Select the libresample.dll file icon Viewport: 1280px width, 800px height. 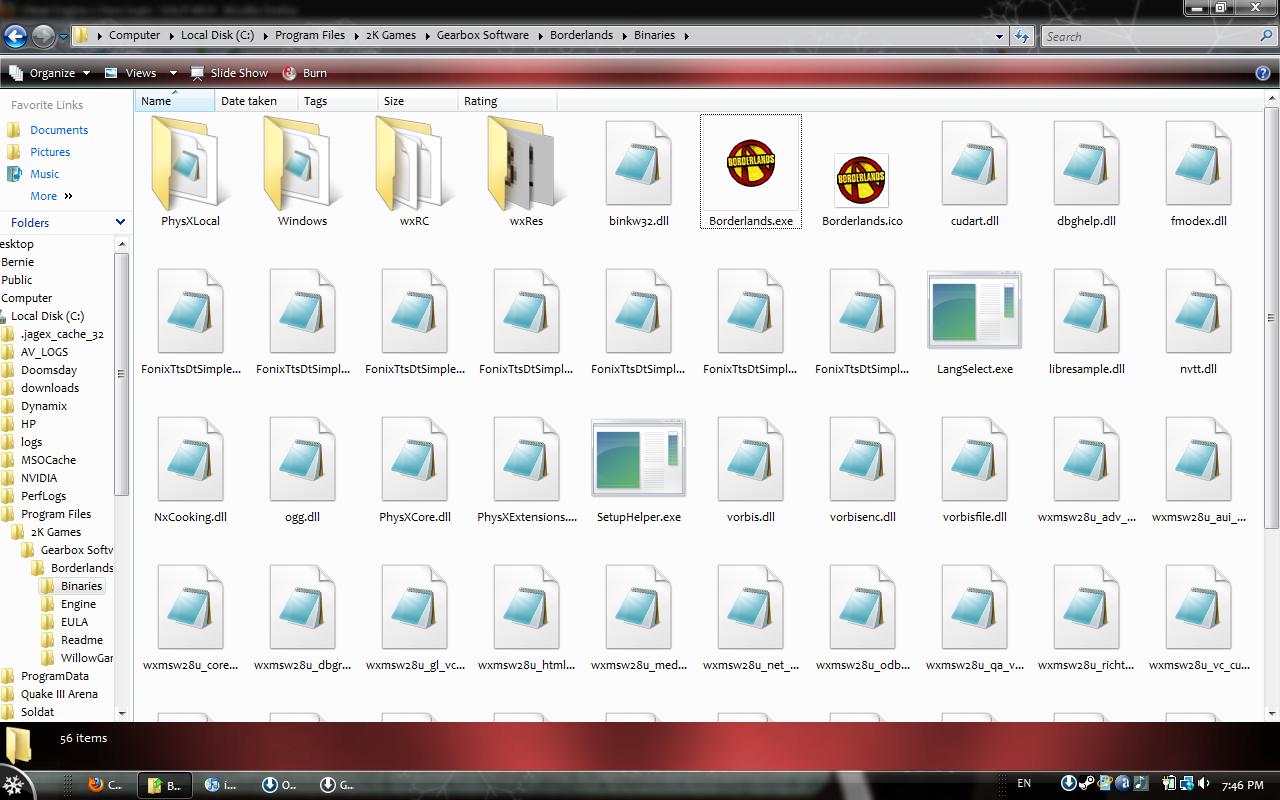pyautogui.click(x=1086, y=312)
